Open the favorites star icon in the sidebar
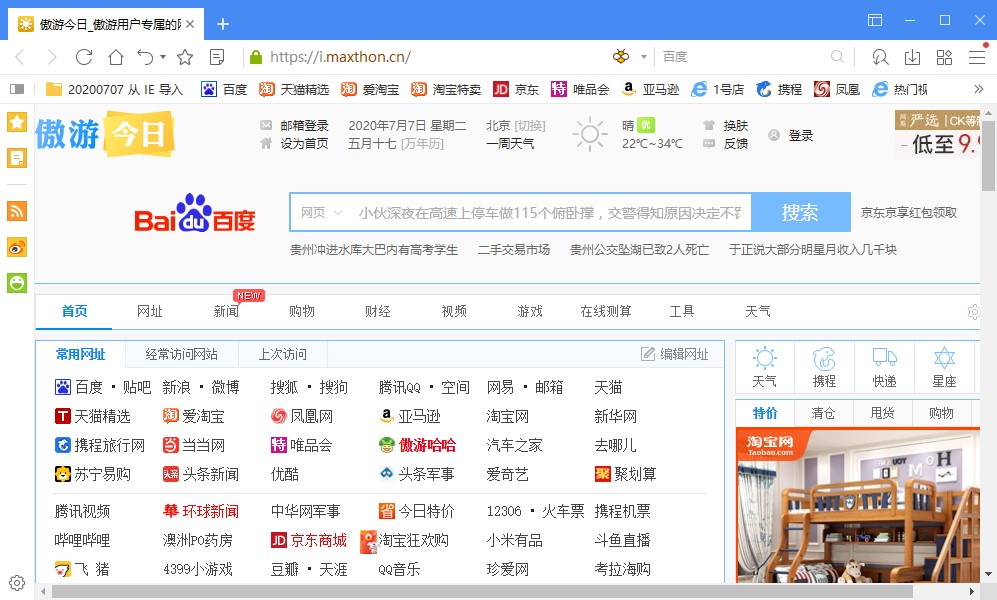The image size is (997, 600). (x=15, y=121)
